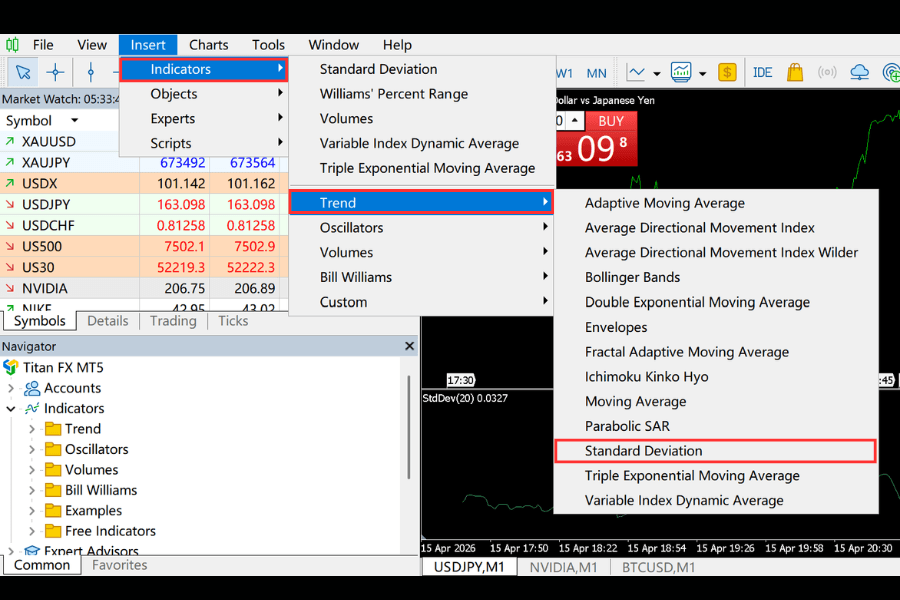Screen dimensions: 900x600
Task: Click the red BUY button
Action: (x=611, y=121)
